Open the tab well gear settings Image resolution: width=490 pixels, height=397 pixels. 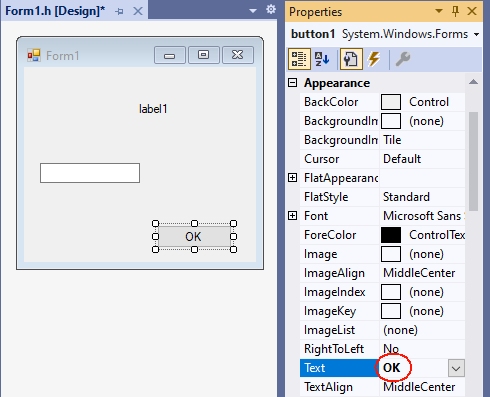tap(271, 9)
